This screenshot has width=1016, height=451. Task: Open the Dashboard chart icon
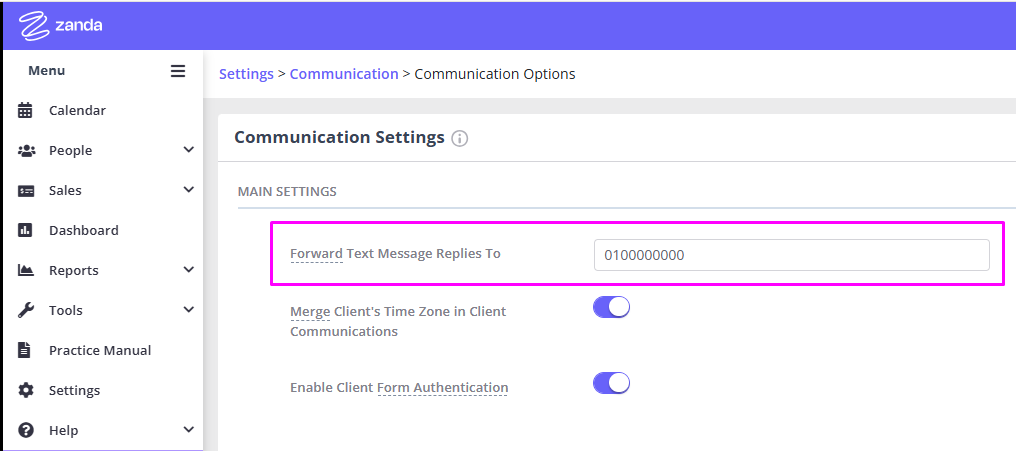[25, 231]
